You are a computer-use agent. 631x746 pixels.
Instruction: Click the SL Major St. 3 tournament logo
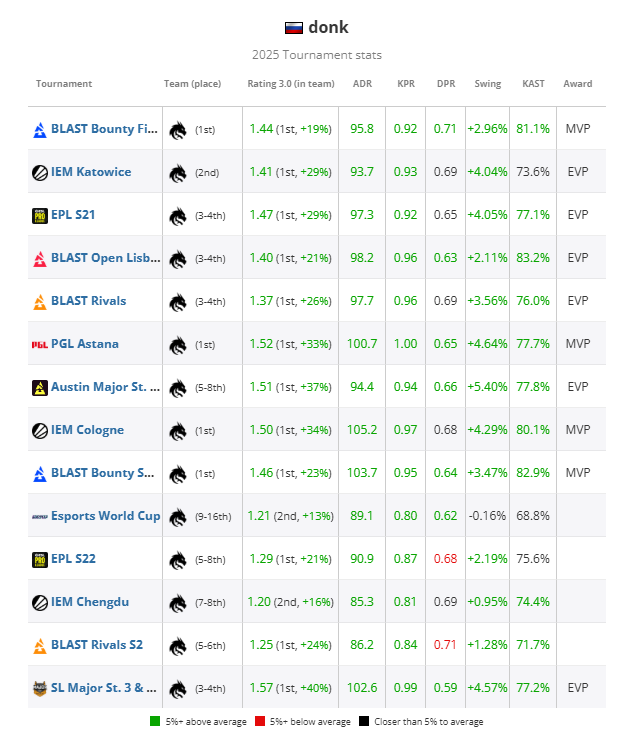click(39, 688)
